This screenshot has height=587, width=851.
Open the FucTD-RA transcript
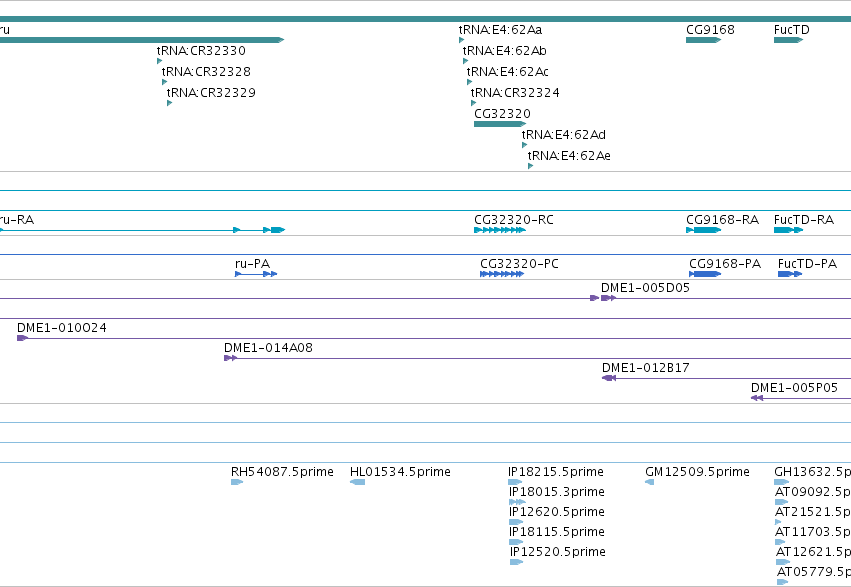pyautogui.click(x=789, y=230)
